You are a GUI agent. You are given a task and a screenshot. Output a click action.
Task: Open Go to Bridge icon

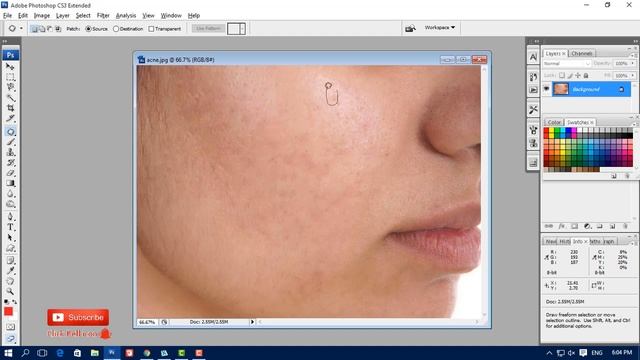point(410,28)
